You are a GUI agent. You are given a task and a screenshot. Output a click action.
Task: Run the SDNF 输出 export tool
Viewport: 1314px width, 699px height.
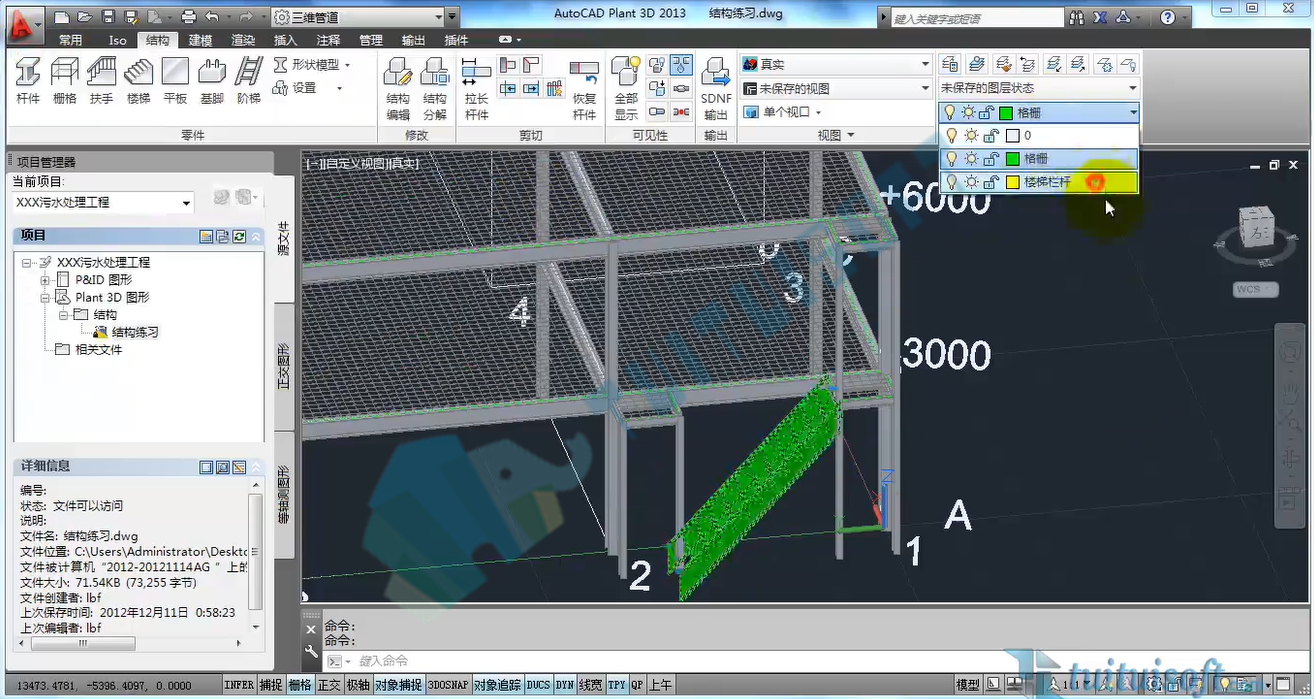click(x=716, y=88)
